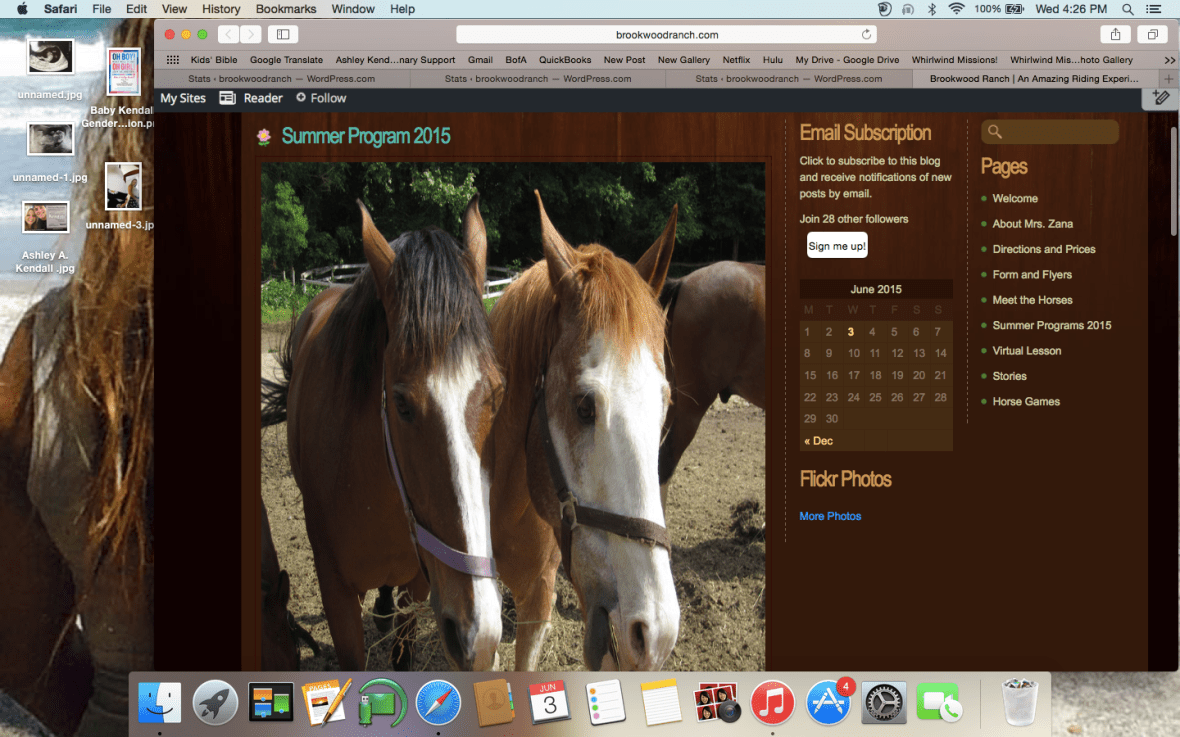1180x737 pixels.
Task: Click Follow in the WordPress toolbar
Action: coord(321,98)
